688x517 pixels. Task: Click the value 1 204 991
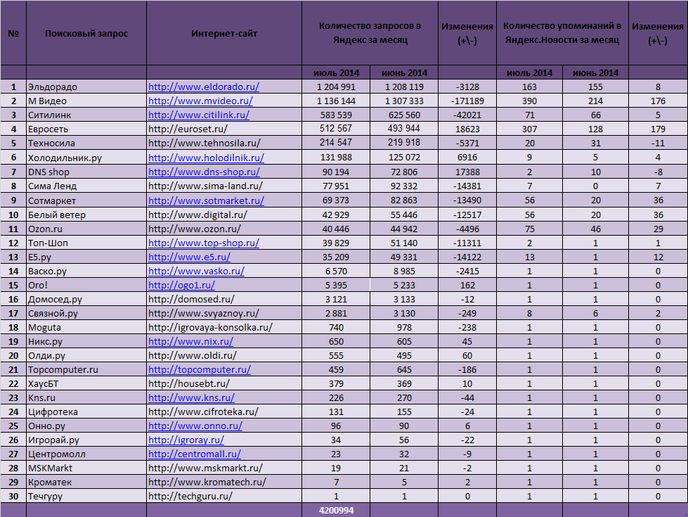(336, 87)
